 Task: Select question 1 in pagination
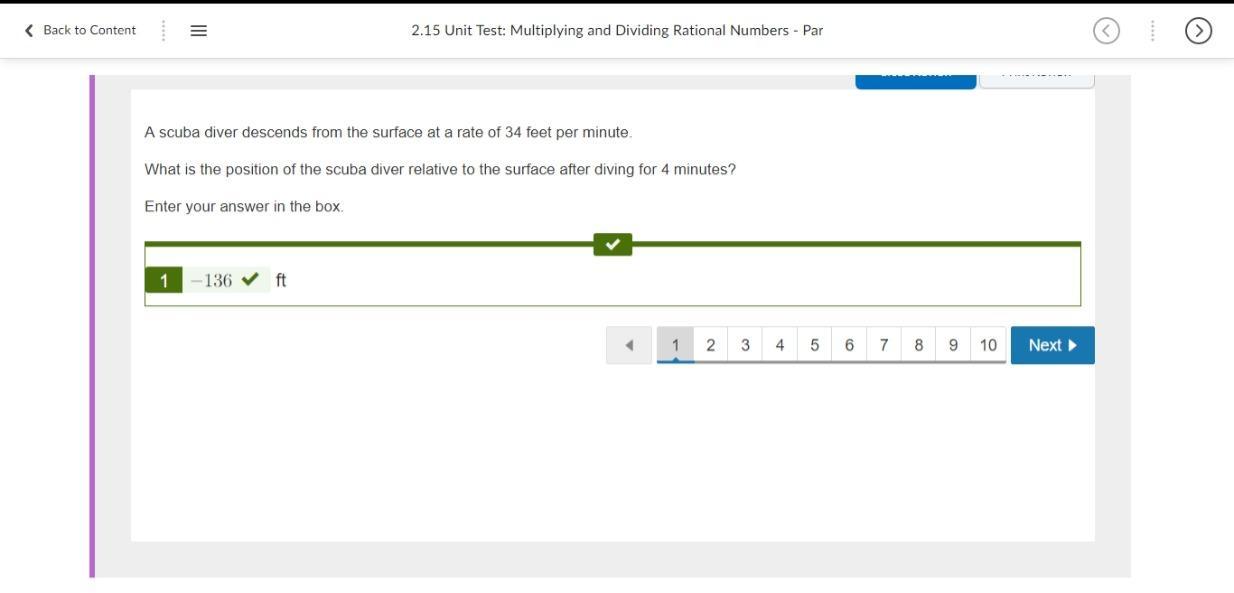tap(676, 345)
